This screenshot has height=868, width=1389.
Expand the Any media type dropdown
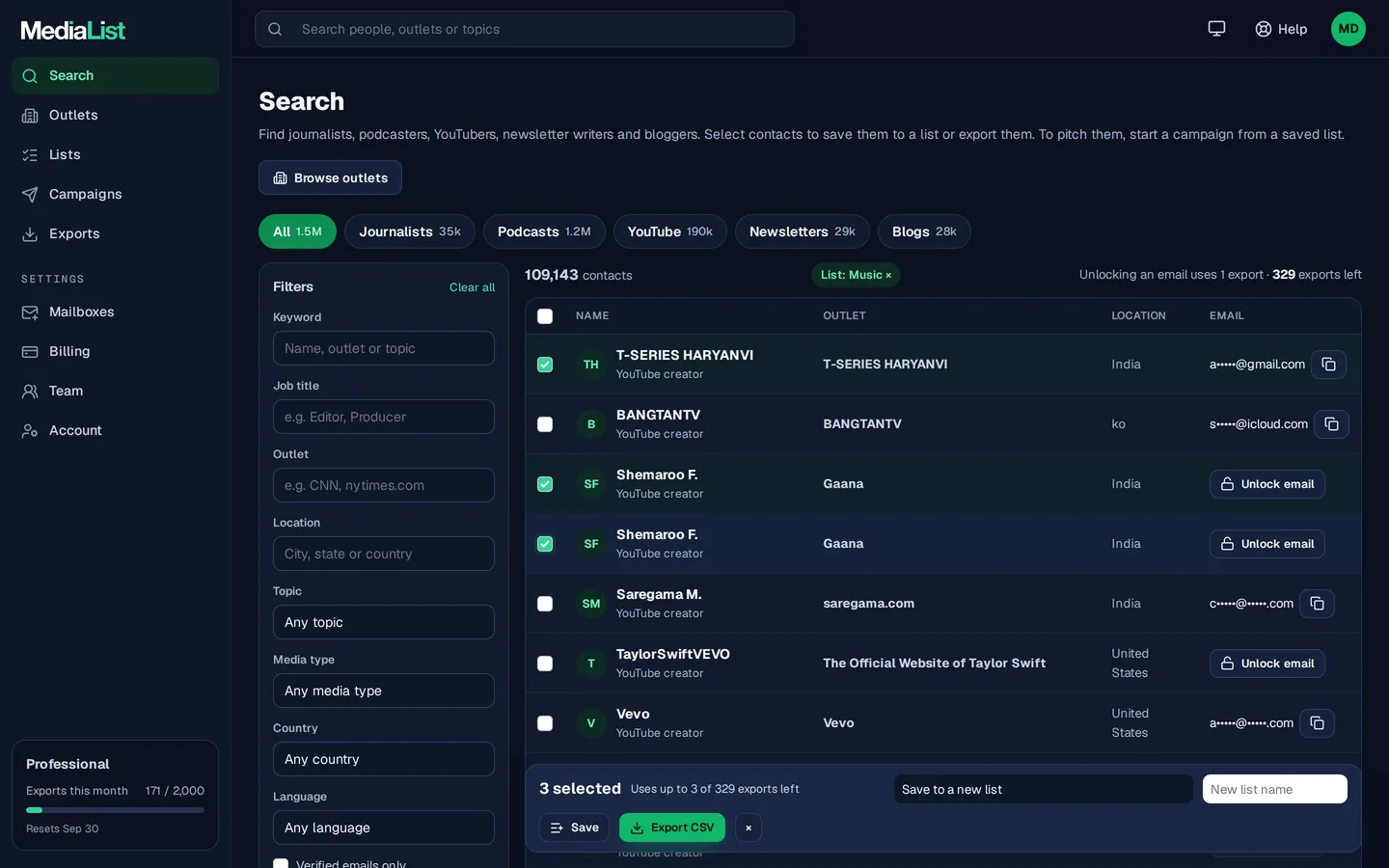pyautogui.click(x=384, y=691)
